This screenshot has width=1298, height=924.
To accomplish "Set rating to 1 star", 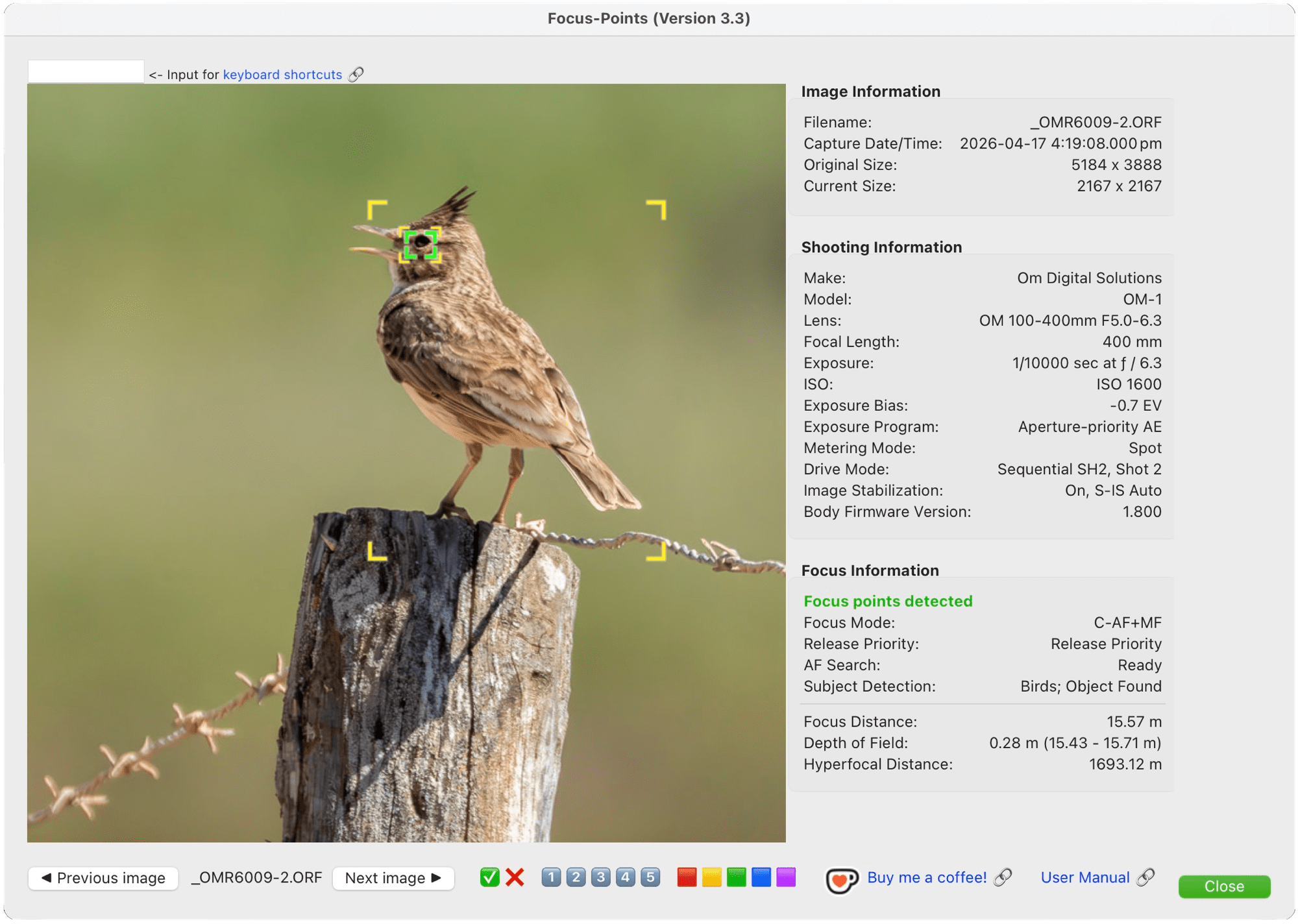I will pos(551,877).
